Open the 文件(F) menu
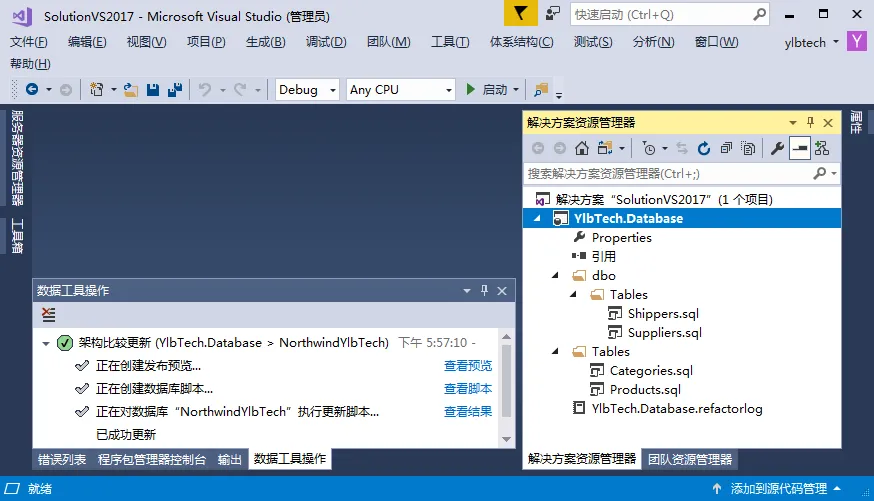The width and height of the screenshot is (874, 501). click(x=29, y=42)
